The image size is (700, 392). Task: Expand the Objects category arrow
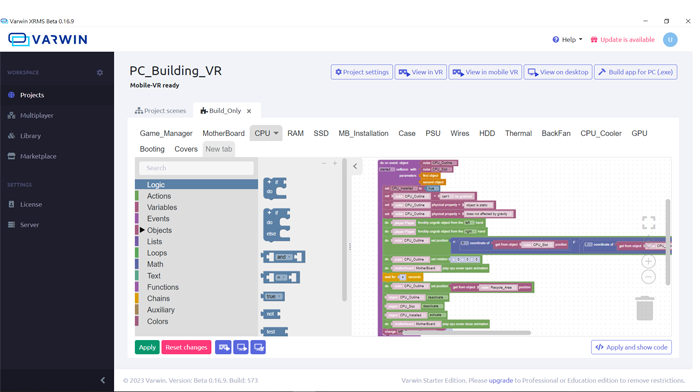(142, 230)
